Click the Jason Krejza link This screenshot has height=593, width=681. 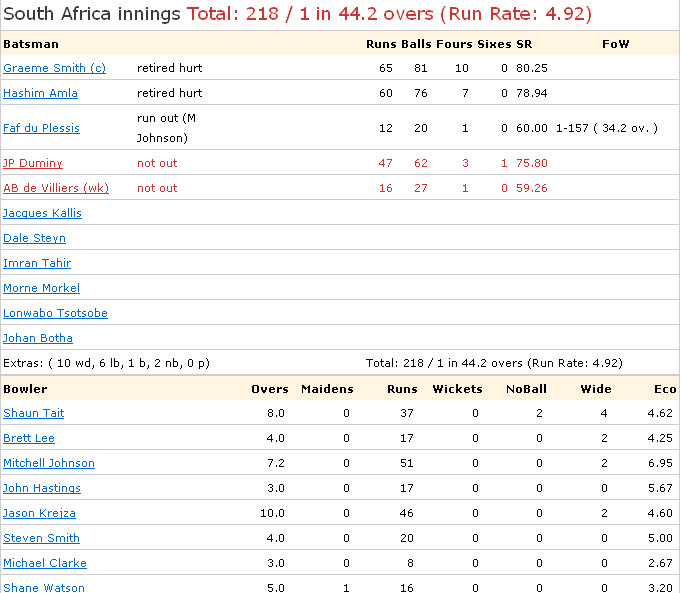[x=39, y=513]
